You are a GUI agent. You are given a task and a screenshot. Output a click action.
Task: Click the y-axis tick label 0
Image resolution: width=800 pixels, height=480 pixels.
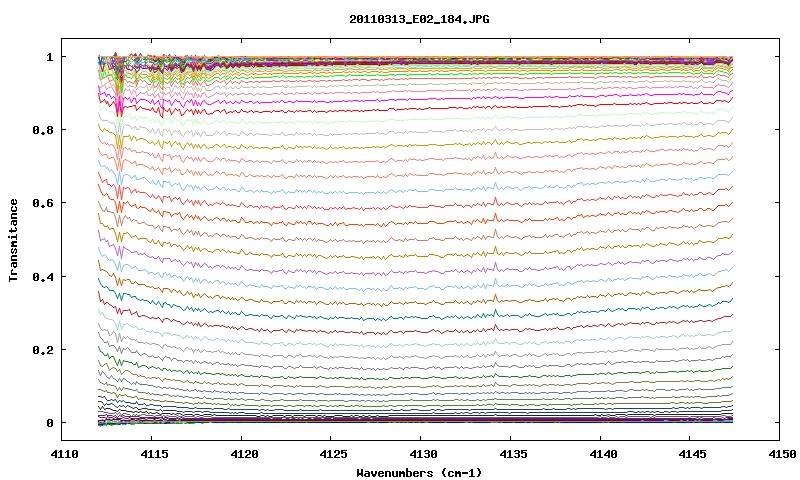[x=49, y=423]
